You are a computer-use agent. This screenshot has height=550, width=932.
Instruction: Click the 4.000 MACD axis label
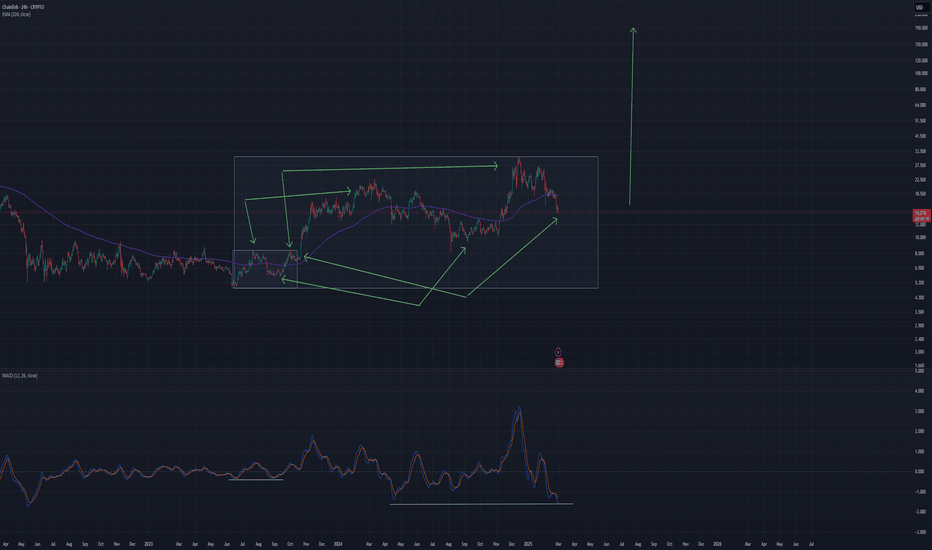[921, 391]
